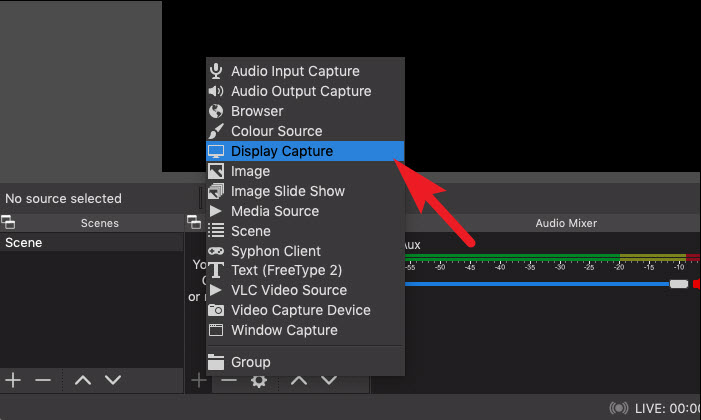This screenshot has width=701, height=420.
Task: Select Audio Input Capture from source menu
Action: (x=305, y=71)
